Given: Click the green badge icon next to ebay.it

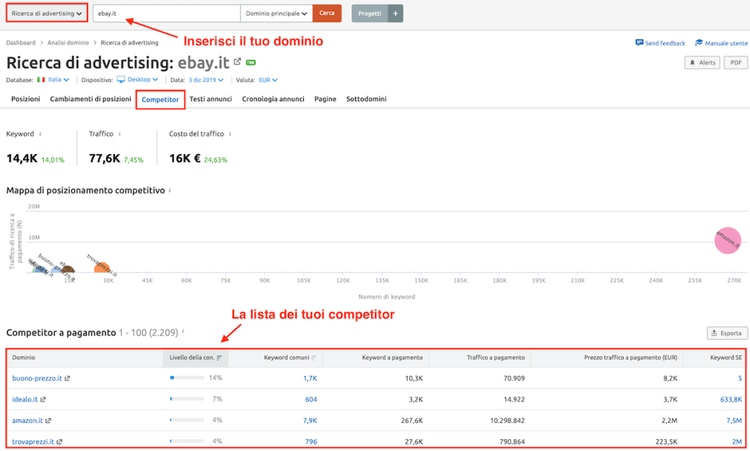Looking at the screenshot, I should click(x=251, y=63).
